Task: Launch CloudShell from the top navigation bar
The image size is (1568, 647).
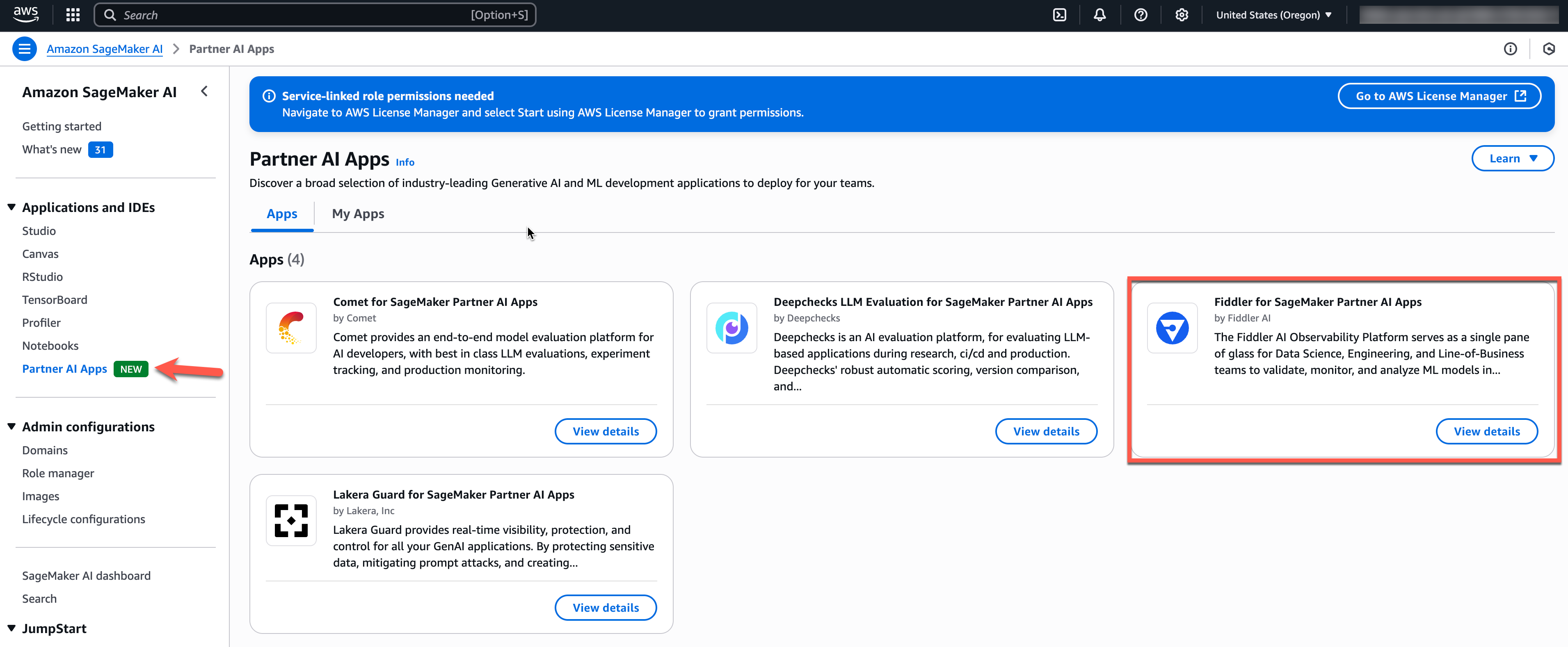Action: tap(1059, 15)
